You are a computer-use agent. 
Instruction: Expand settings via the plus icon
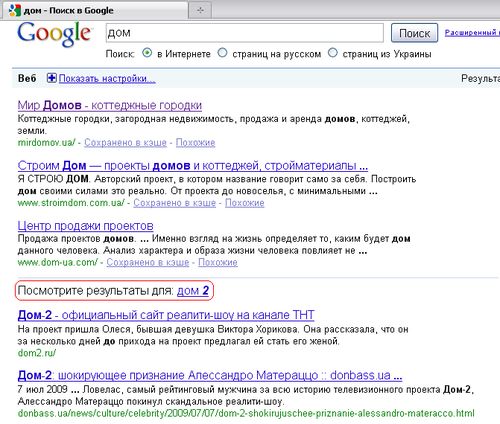[52, 78]
